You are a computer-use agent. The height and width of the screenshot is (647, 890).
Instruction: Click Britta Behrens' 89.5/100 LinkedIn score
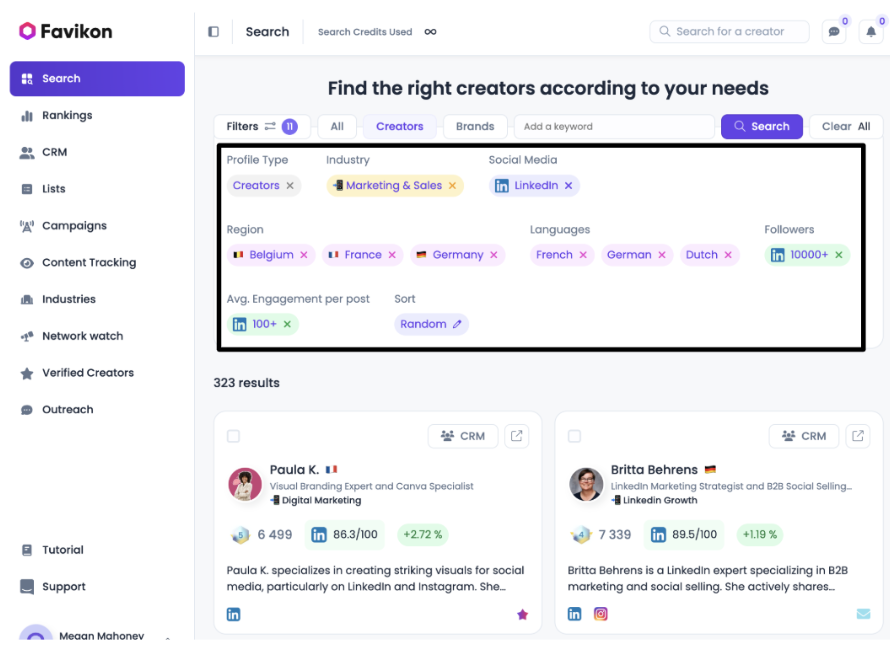pyautogui.click(x=684, y=535)
